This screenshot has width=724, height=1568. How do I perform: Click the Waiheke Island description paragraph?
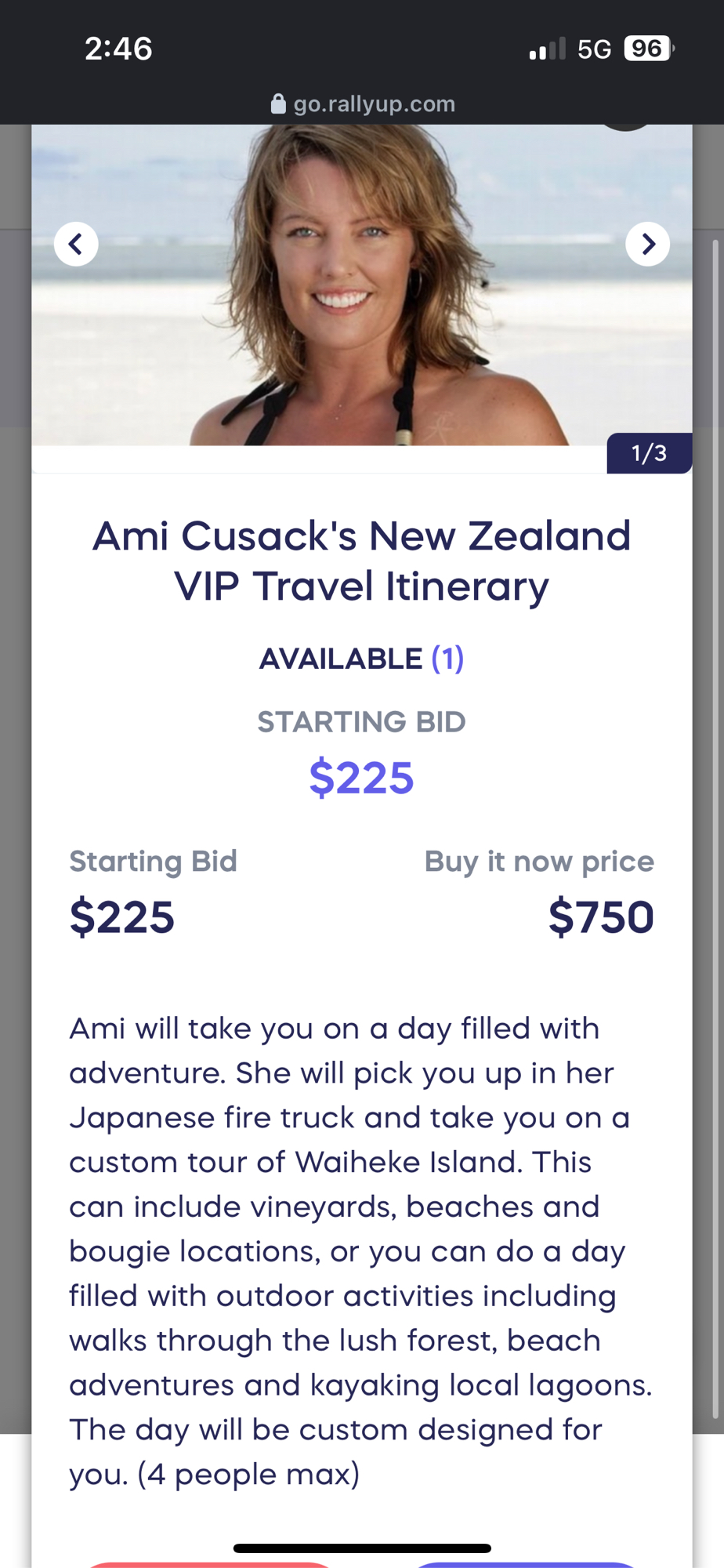coord(360,1251)
